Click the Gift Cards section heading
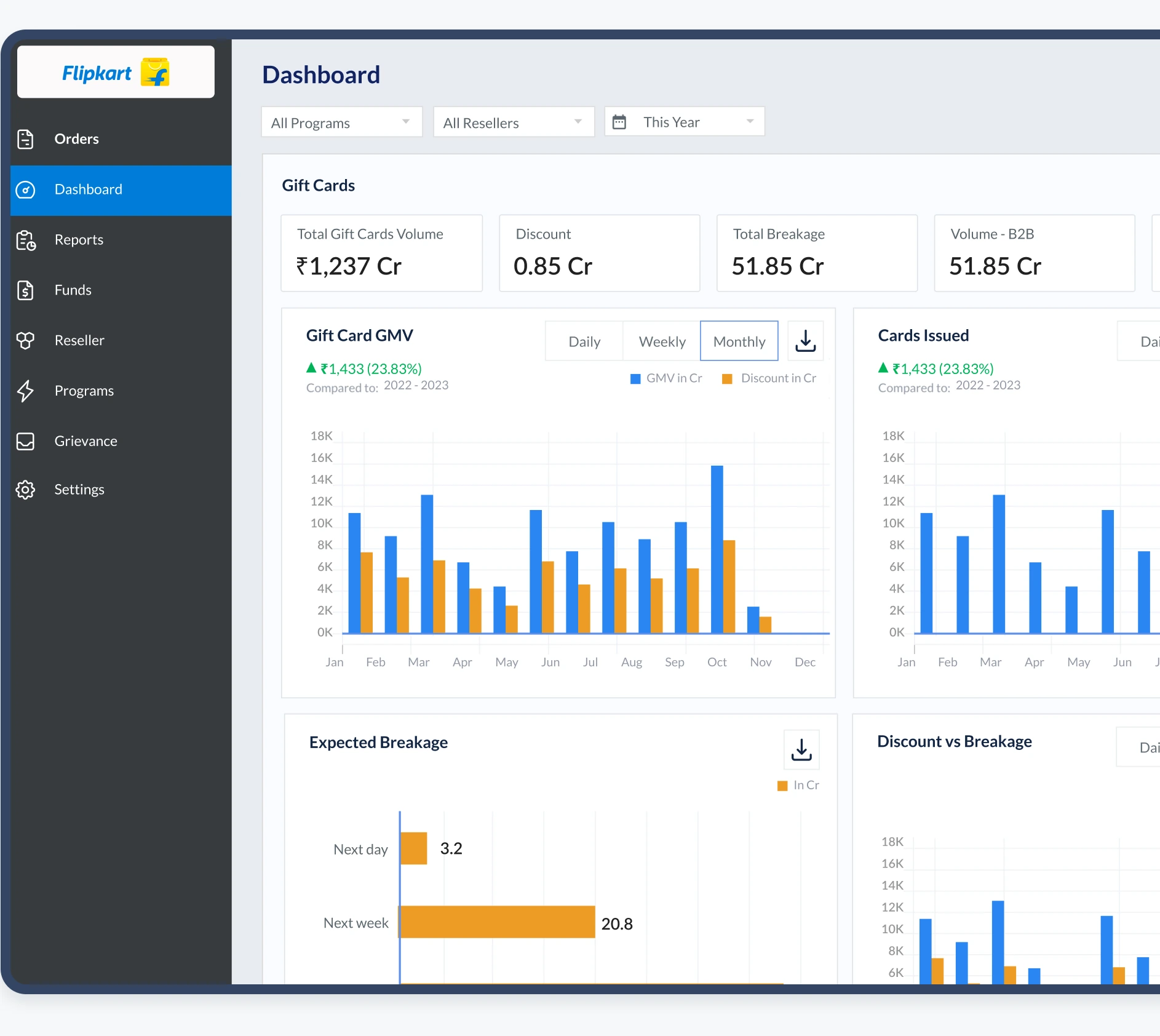The height and width of the screenshot is (1036, 1160). (319, 185)
